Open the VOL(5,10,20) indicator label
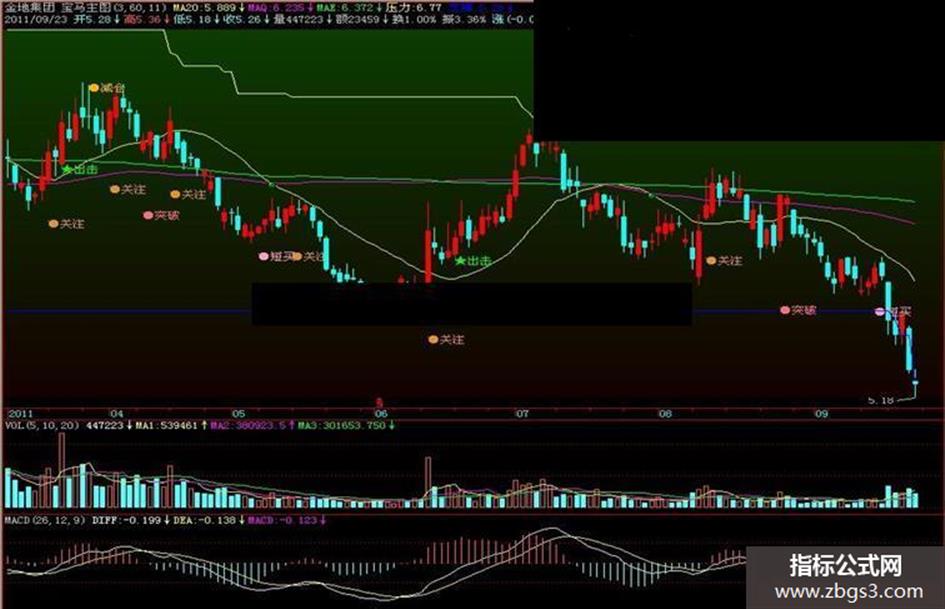The image size is (945, 609). pyautogui.click(x=42, y=426)
